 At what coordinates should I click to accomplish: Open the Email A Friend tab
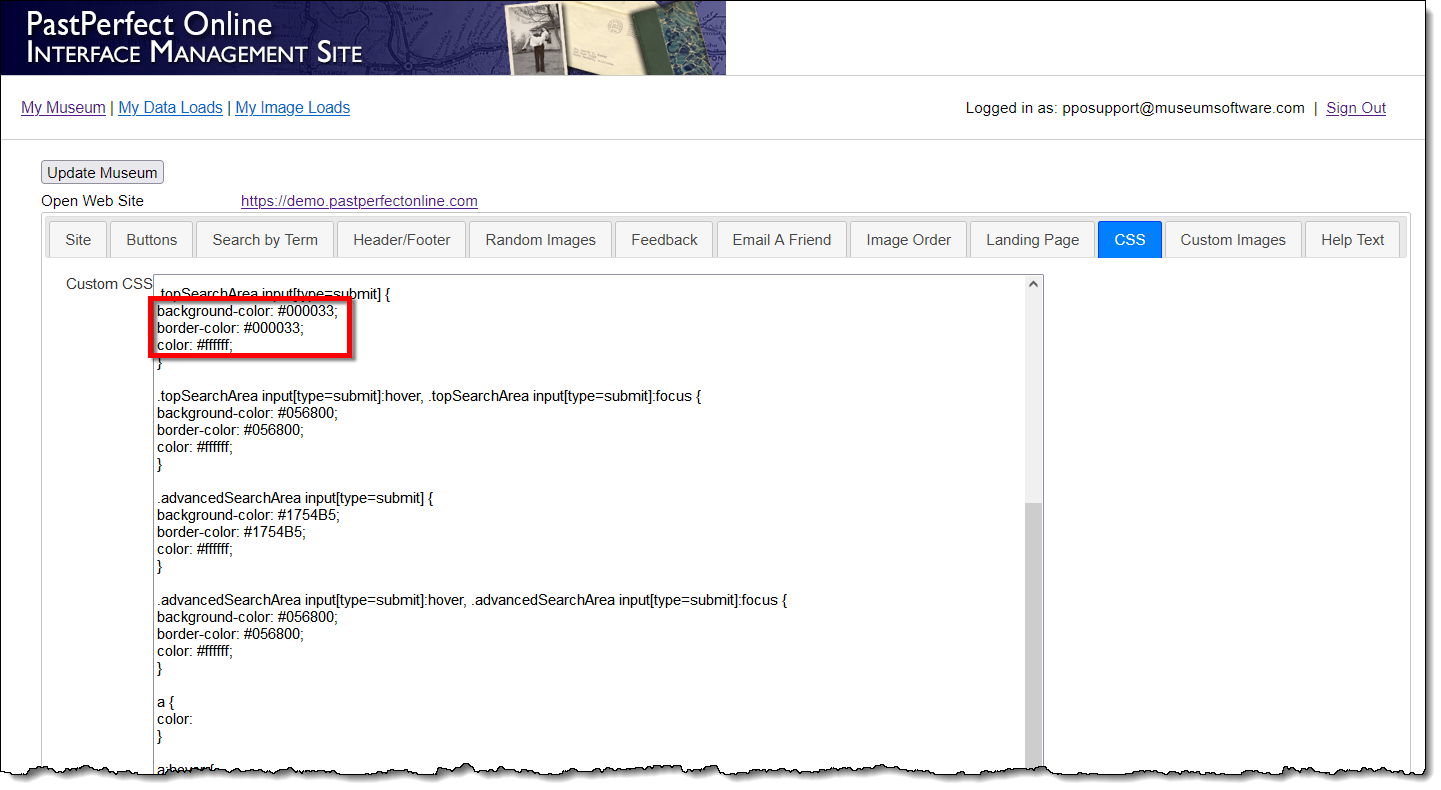pyautogui.click(x=782, y=240)
